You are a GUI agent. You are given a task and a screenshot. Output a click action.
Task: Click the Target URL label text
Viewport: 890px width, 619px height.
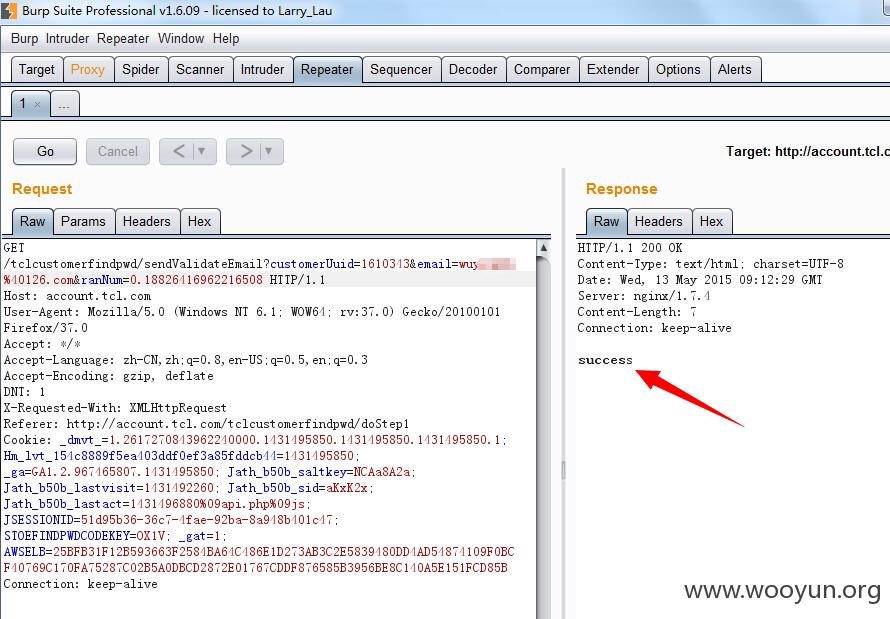(x=807, y=151)
